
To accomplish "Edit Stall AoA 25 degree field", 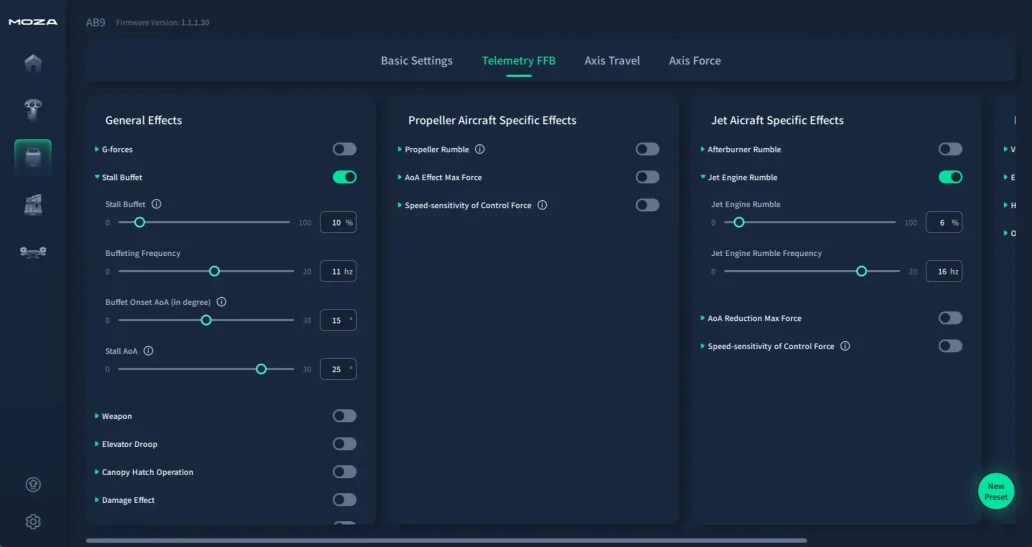I will click(x=338, y=369).
